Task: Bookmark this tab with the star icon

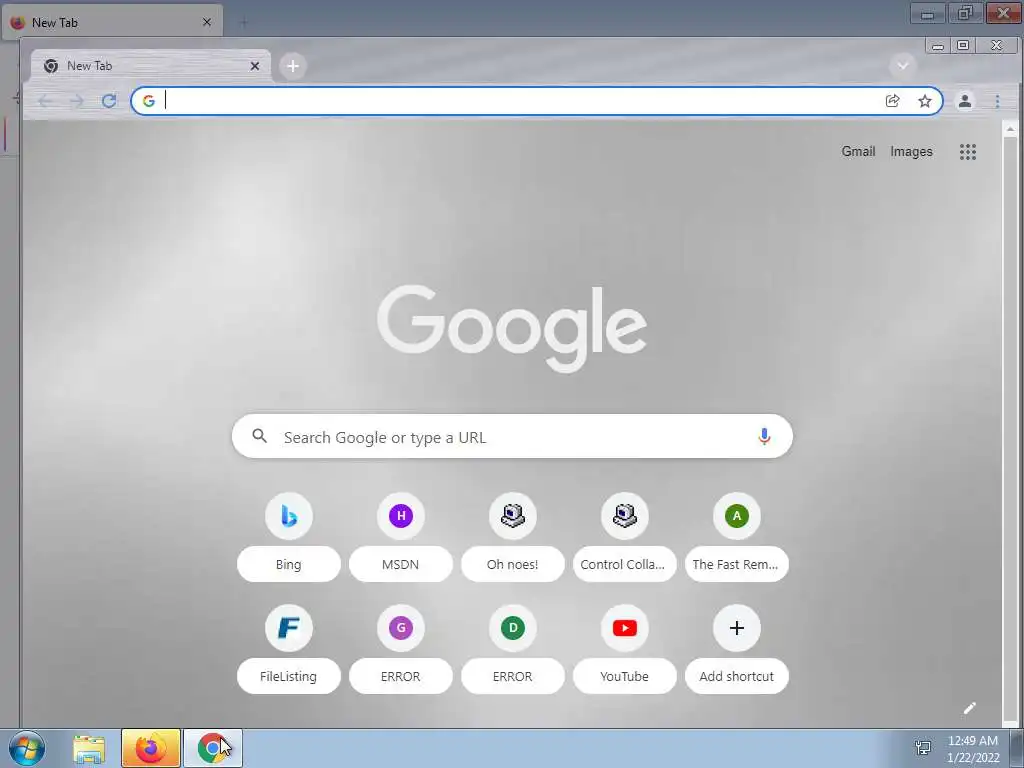Action: [x=925, y=101]
